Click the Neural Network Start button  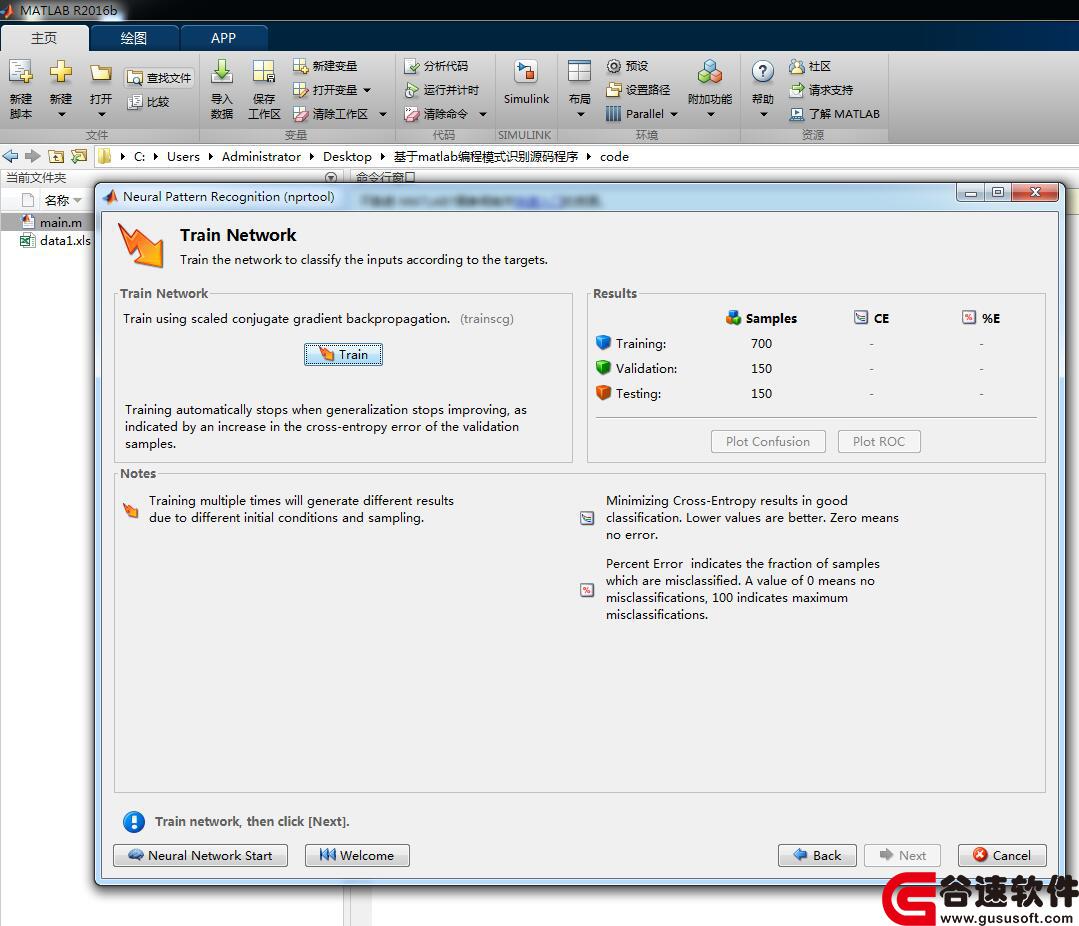tap(200, 855)
